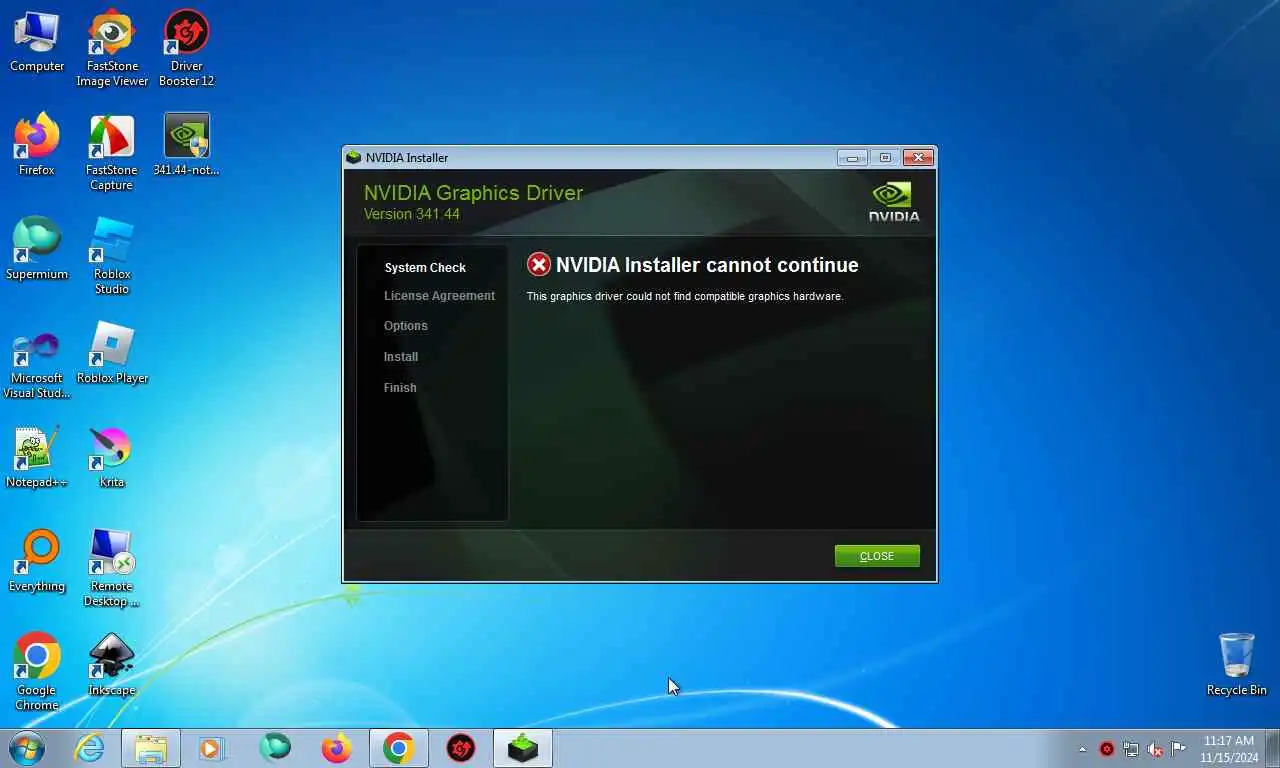The width and height of the screenshot is (1280, 768).
Task: Minimize the NVIDIA Installer window
Action: [x=852, y=158]
